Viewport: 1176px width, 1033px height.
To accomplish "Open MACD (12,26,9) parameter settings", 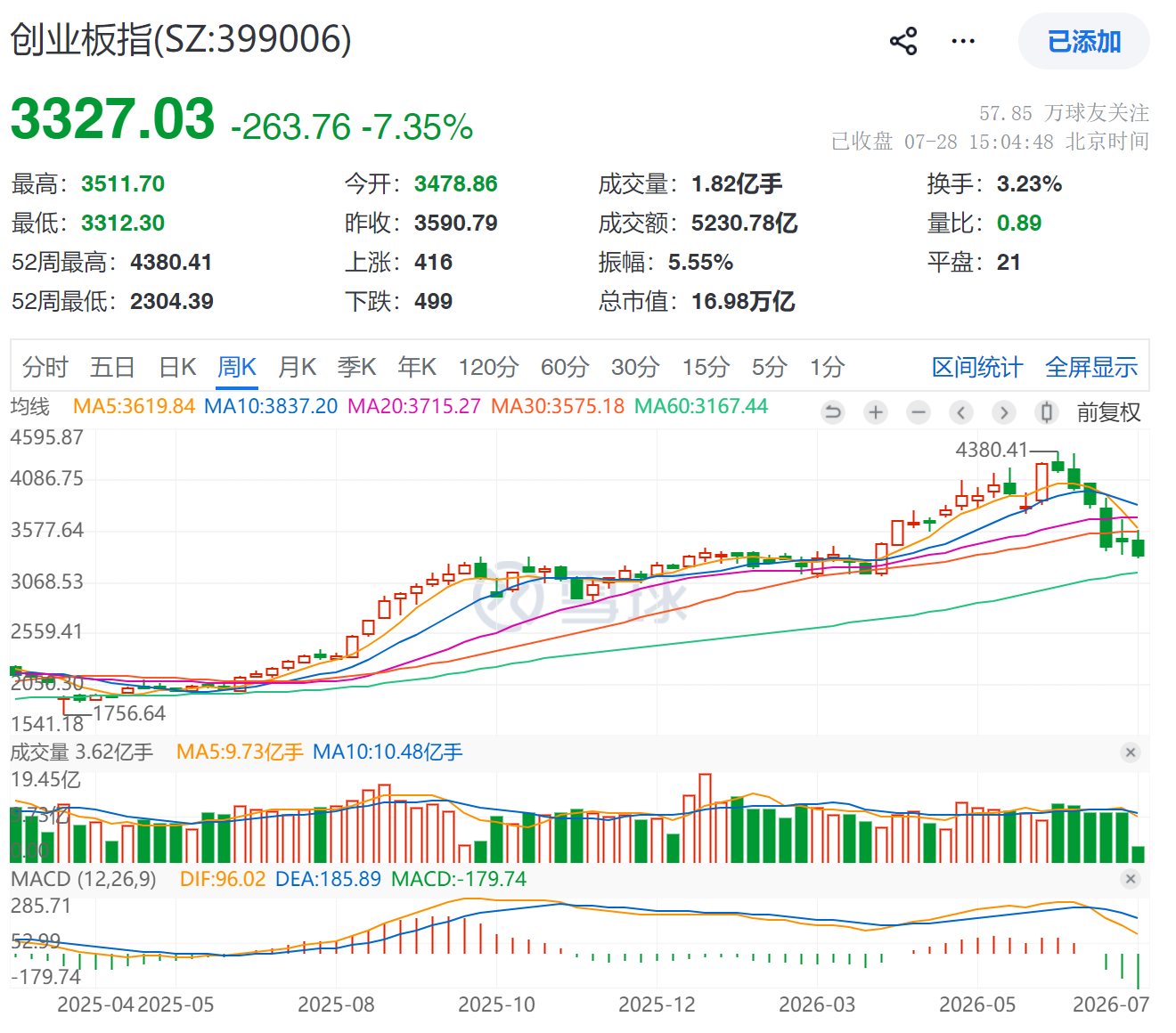I will point(84,879).
